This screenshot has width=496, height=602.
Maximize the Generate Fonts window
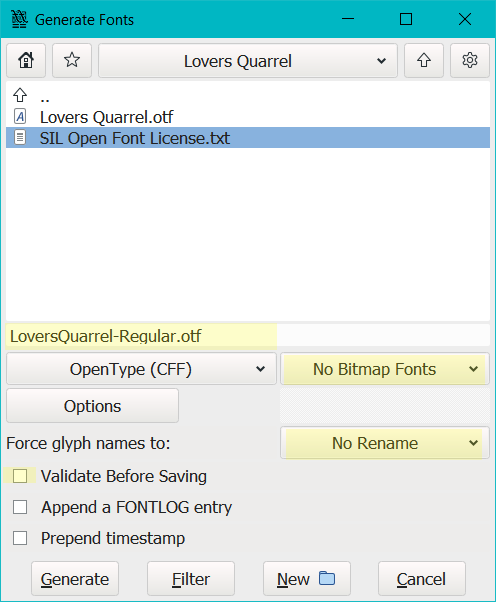(406, 19)
